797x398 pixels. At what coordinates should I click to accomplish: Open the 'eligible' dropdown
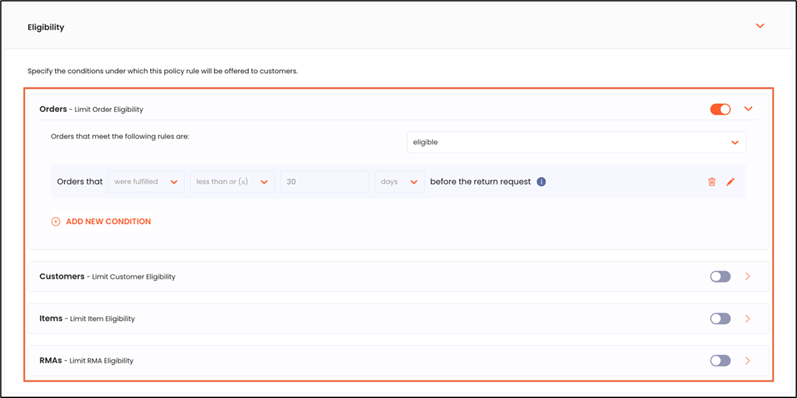(576, 142)
